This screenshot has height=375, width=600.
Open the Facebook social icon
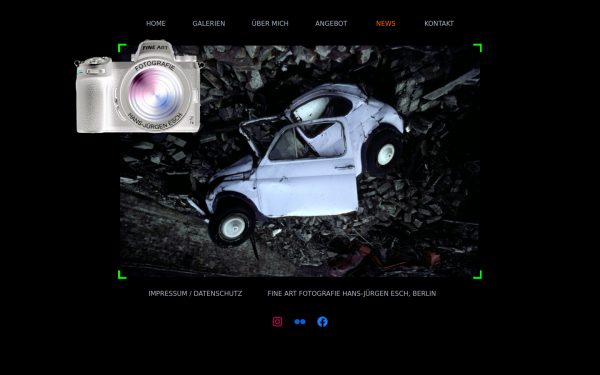point(323,322)
